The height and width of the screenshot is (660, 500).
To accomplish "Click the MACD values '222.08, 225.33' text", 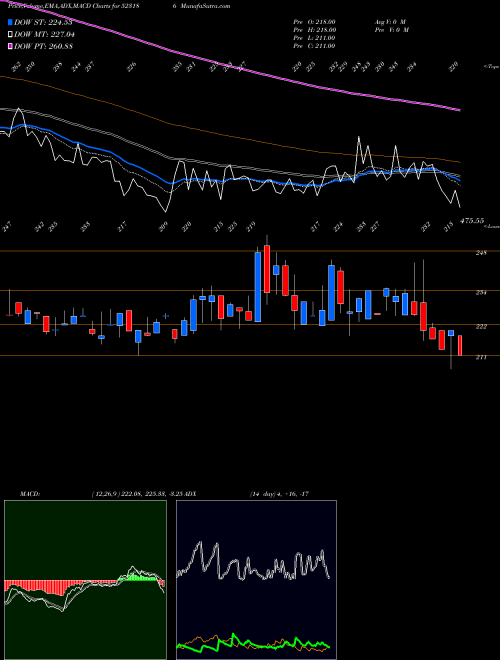I will pyautogui.click(x=144, y=494).
